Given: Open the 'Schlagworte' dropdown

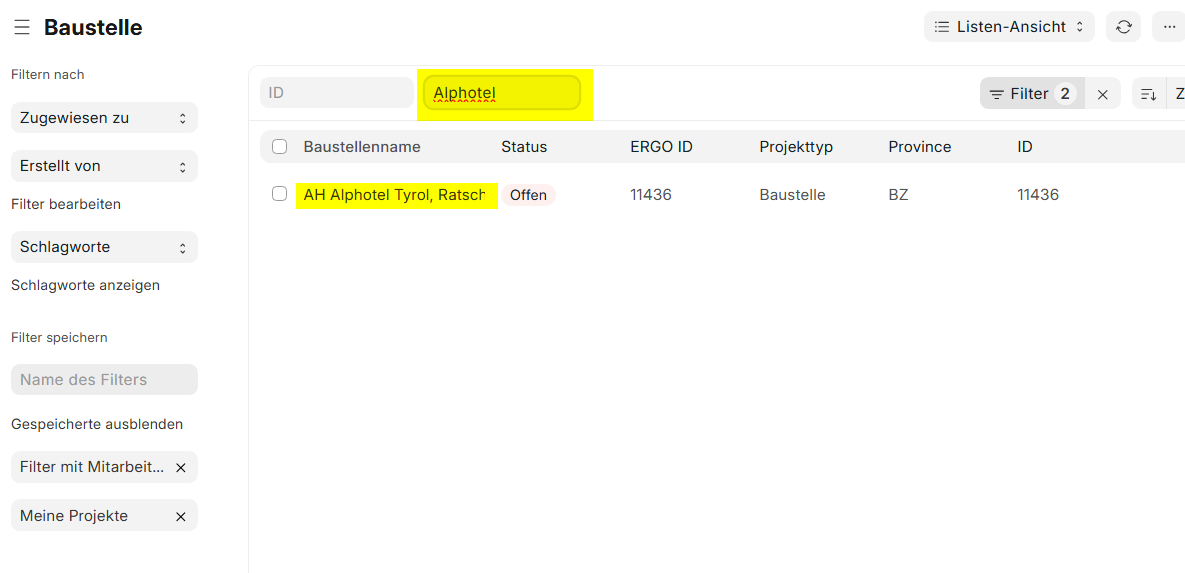Looking at the screenshot, I should click(x=104, y=247).
